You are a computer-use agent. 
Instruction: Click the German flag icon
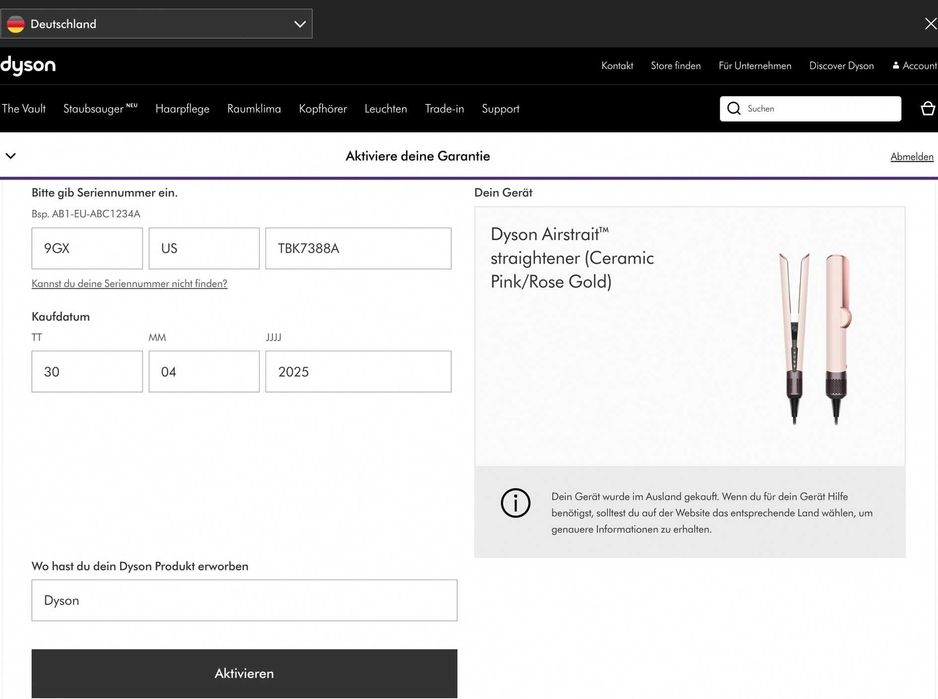pyautogui.click(x=16, y=24)
